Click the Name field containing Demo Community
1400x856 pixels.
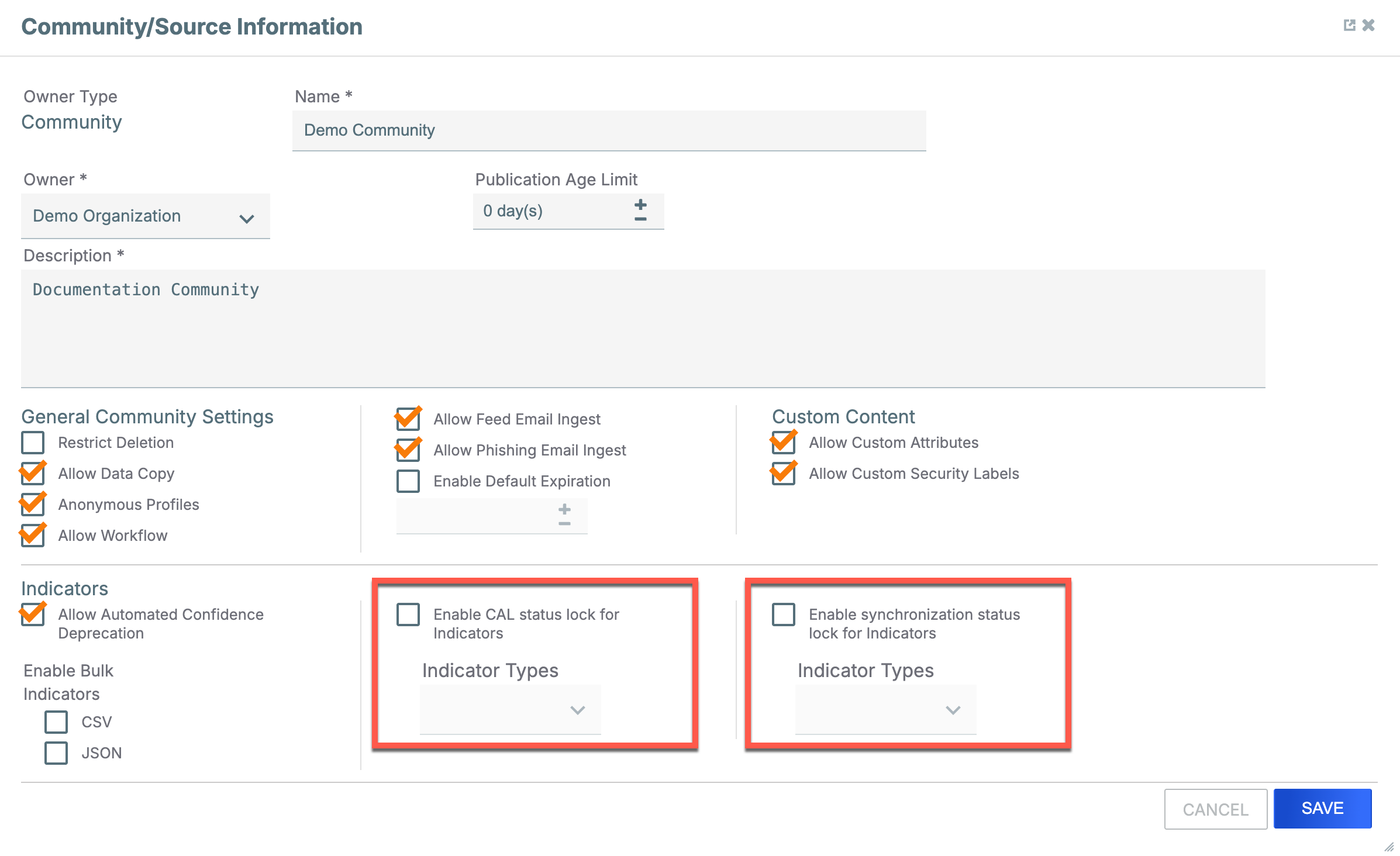(608, 130)
